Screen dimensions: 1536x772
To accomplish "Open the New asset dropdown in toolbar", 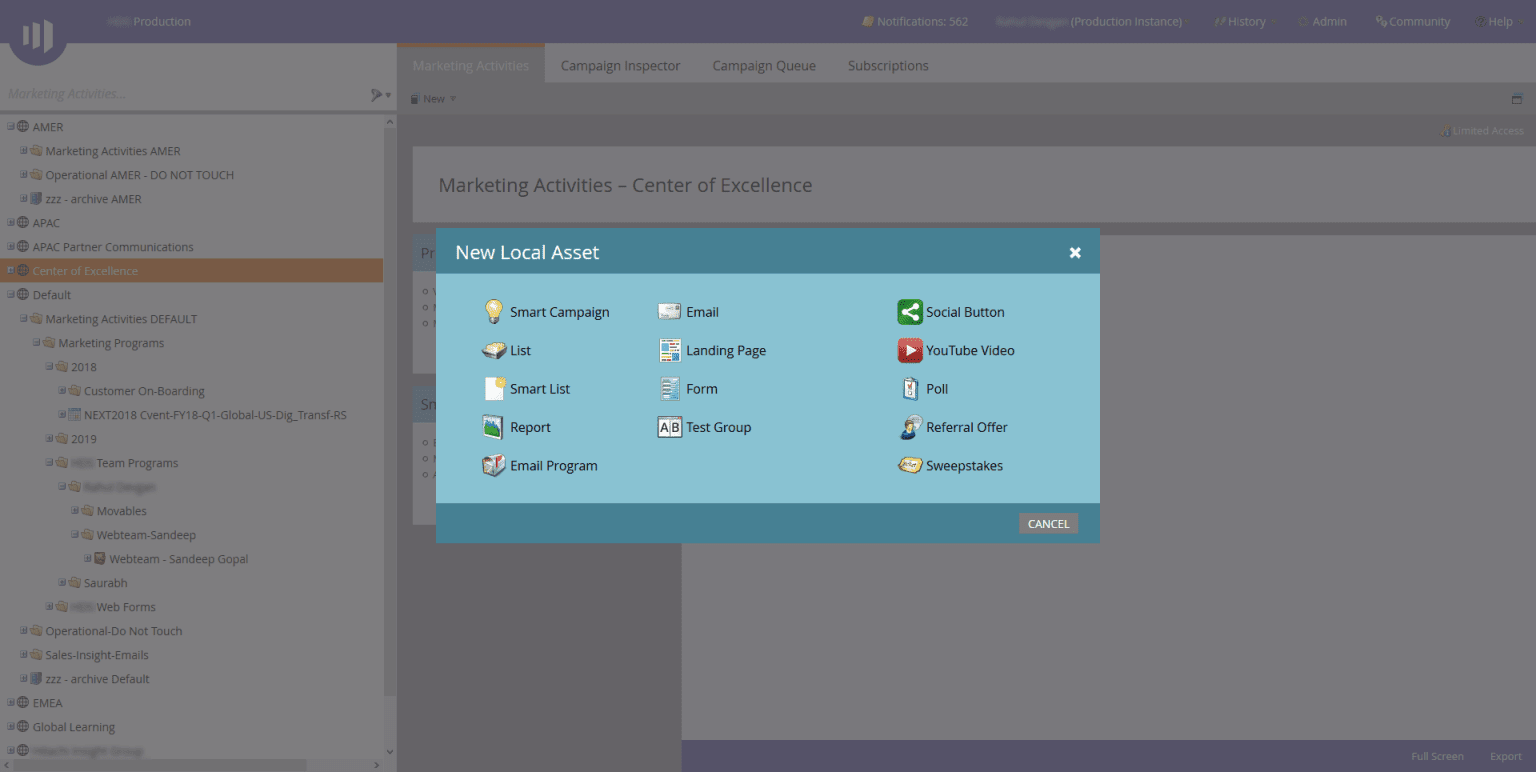I will pyautogui.click(x=432, y=98).
